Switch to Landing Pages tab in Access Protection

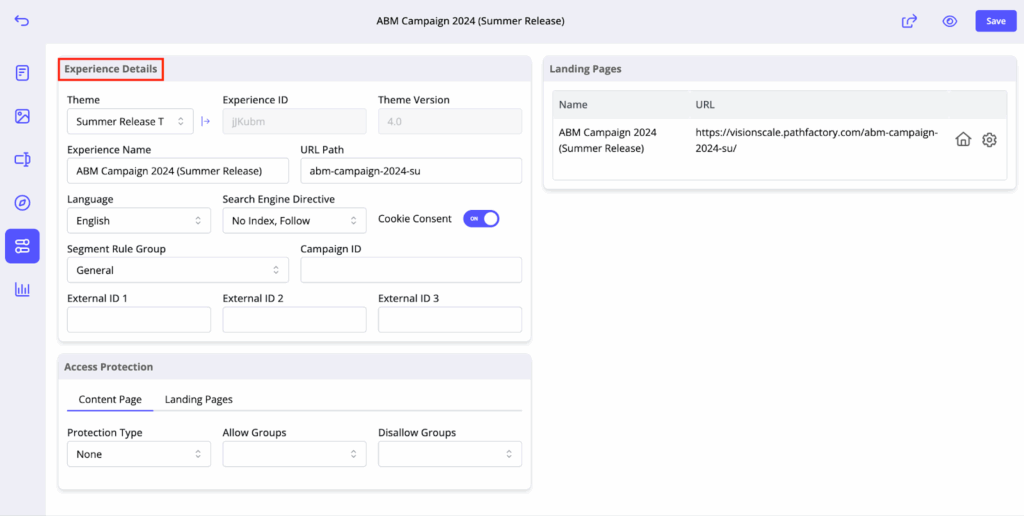tap(199, 399)
